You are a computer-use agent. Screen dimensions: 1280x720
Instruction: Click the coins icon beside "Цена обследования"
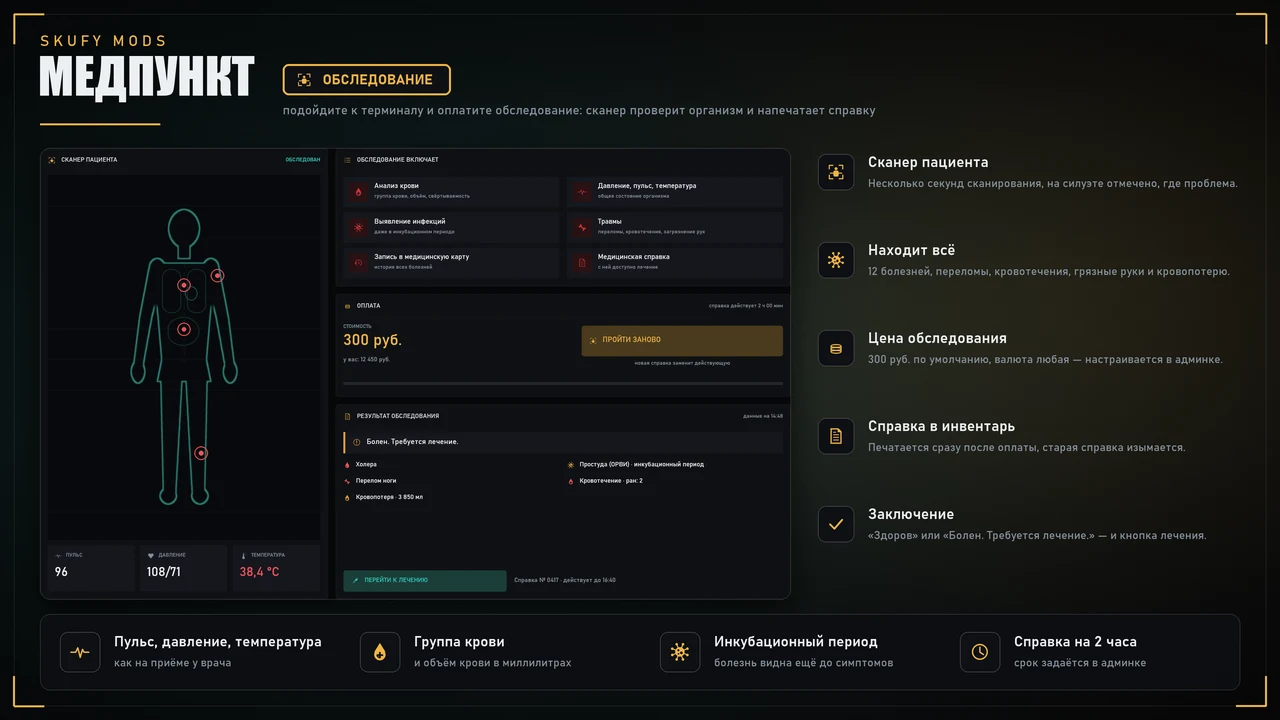tap(836, 348)
